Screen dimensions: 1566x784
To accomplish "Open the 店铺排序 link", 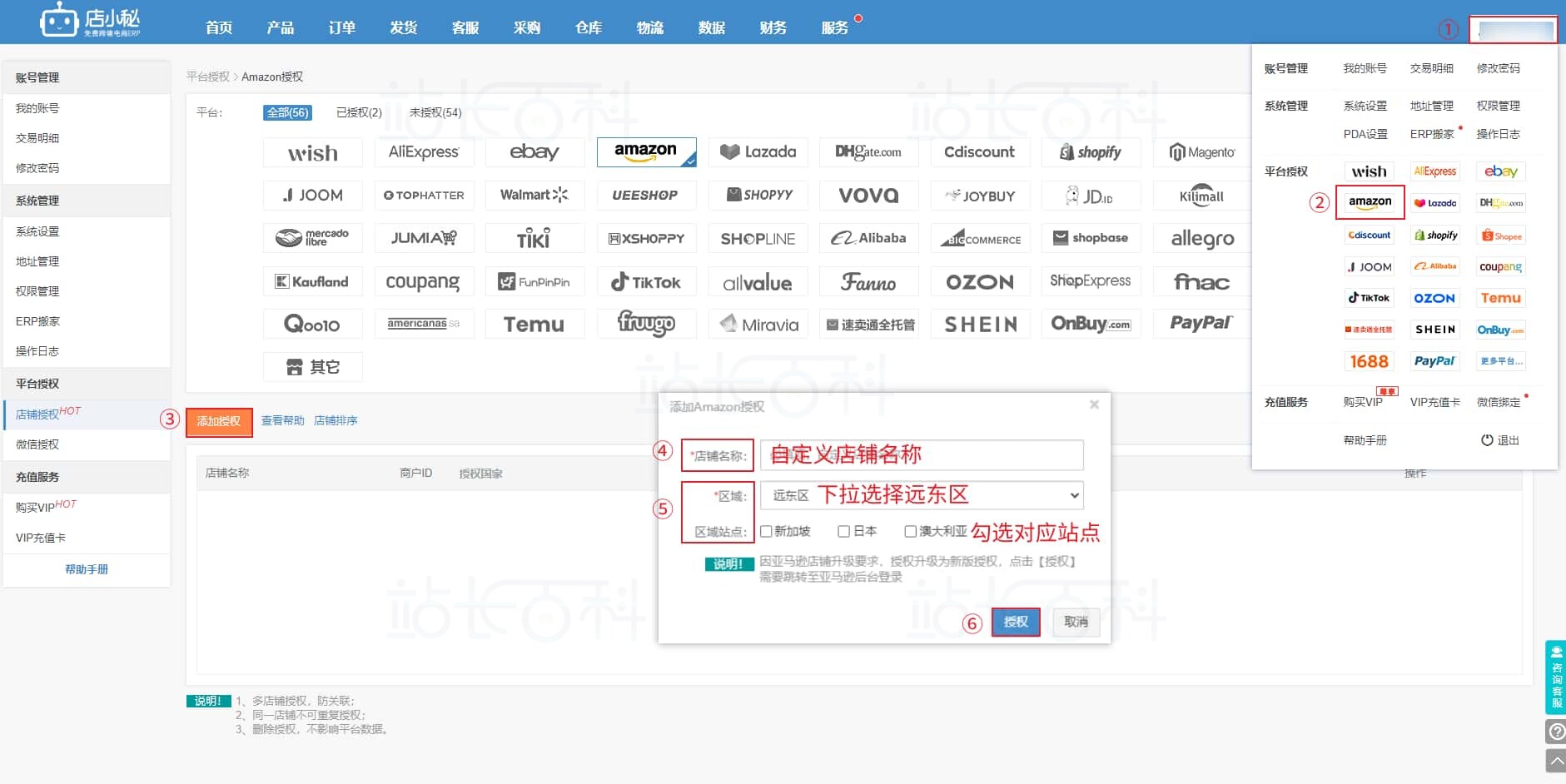I will click(336, 421).
